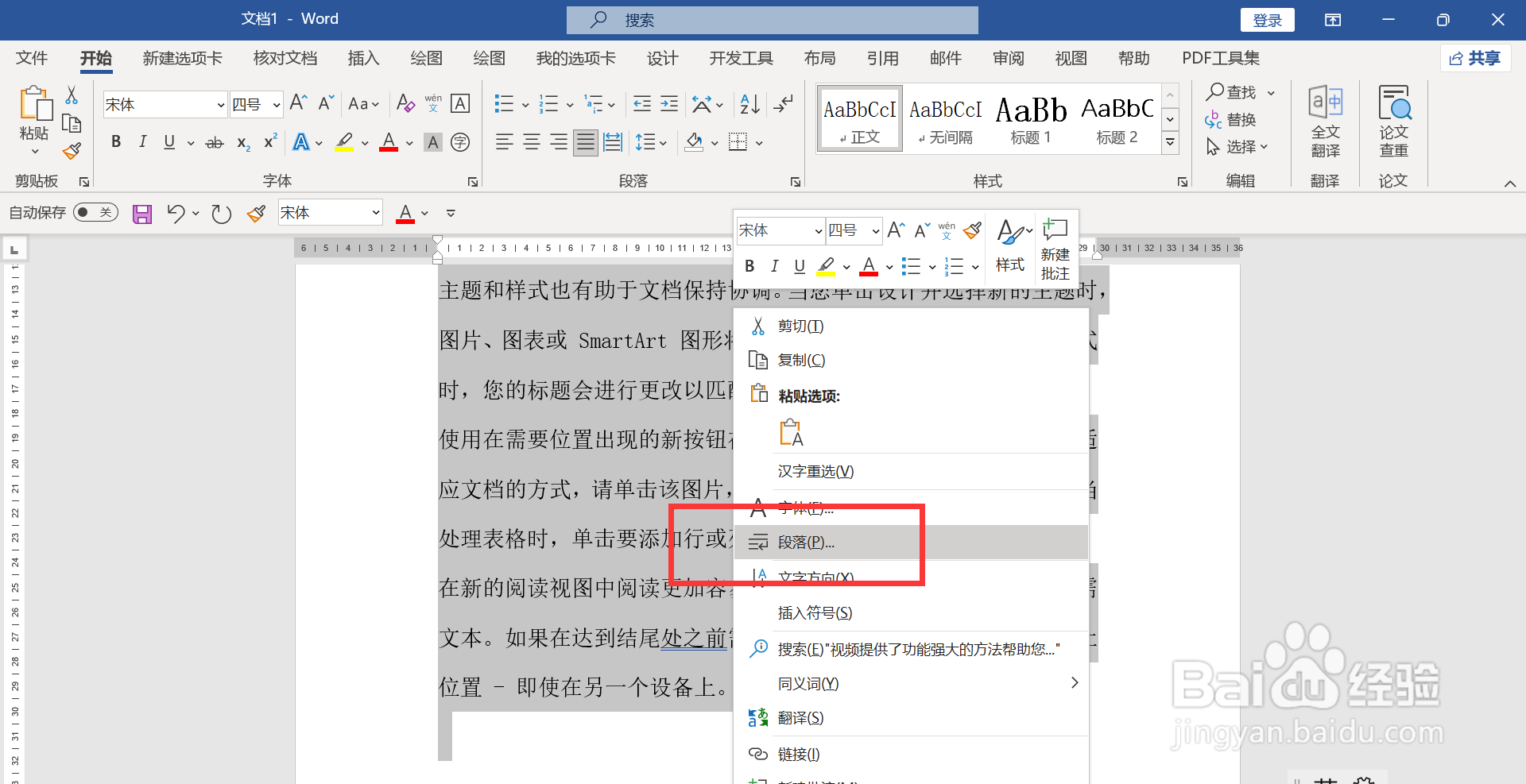The image size is (1526, 784).
Task: Expand the Synonyms submenu arrow
Action: pos(1074,683)
